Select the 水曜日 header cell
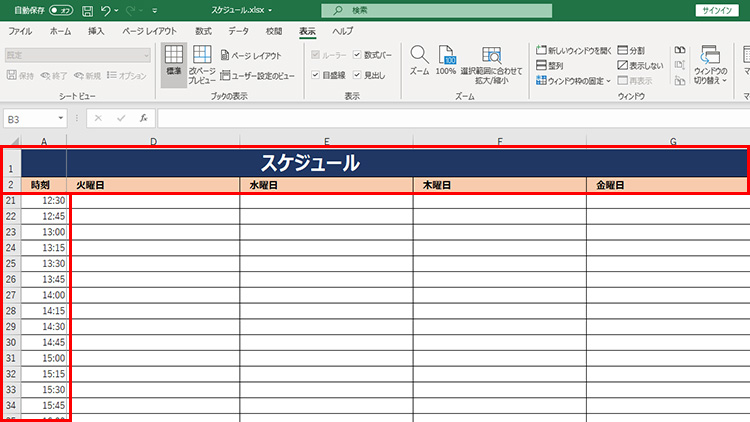This screenshot has width=750, height=422. click(x=326, y=185)
